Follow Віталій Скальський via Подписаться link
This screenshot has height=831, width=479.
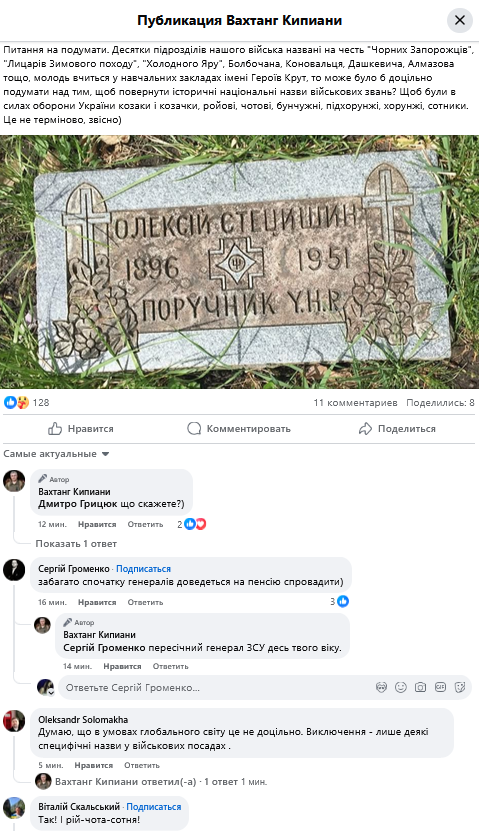[x=154, y=807]
